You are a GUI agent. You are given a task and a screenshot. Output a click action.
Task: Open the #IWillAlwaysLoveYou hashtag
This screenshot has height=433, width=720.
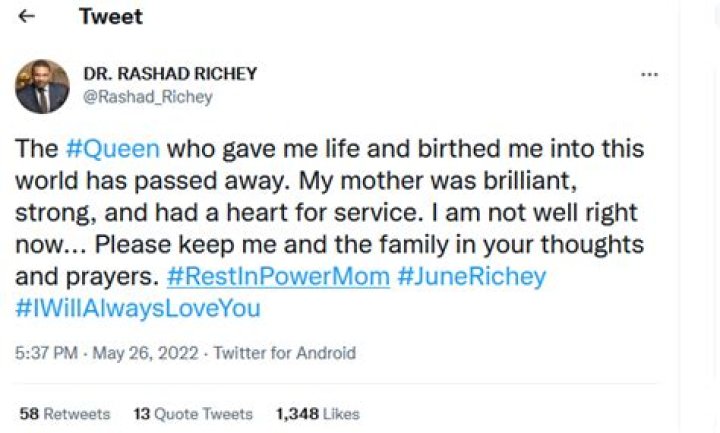(x=138, y=308)
